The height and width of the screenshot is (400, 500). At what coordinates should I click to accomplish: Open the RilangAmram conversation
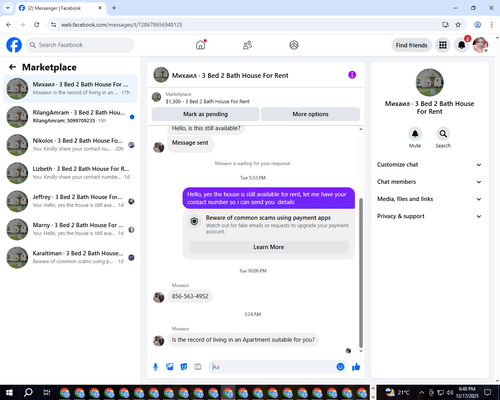tap(70, 117)
